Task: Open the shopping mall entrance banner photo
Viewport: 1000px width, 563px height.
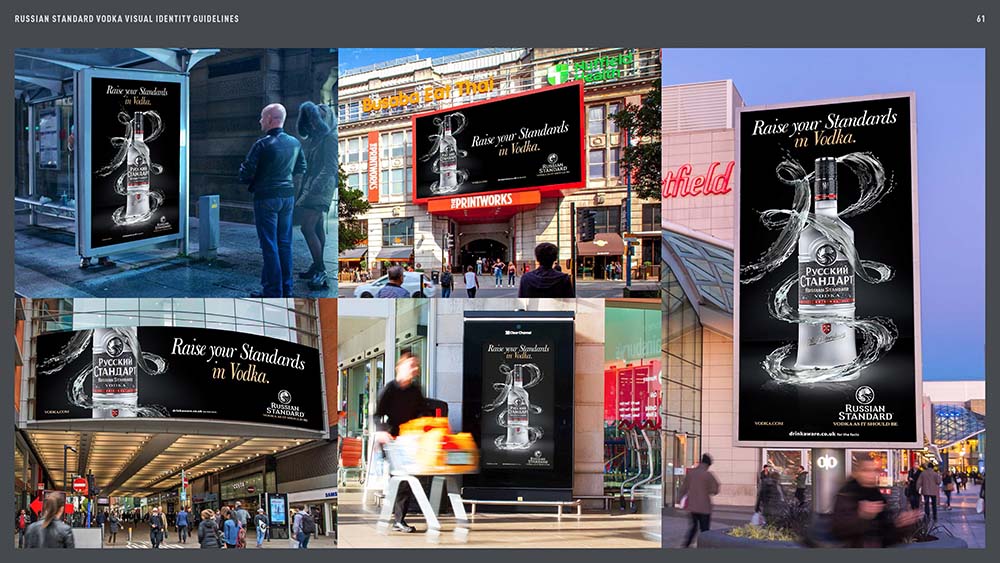Action: [176, 423]
